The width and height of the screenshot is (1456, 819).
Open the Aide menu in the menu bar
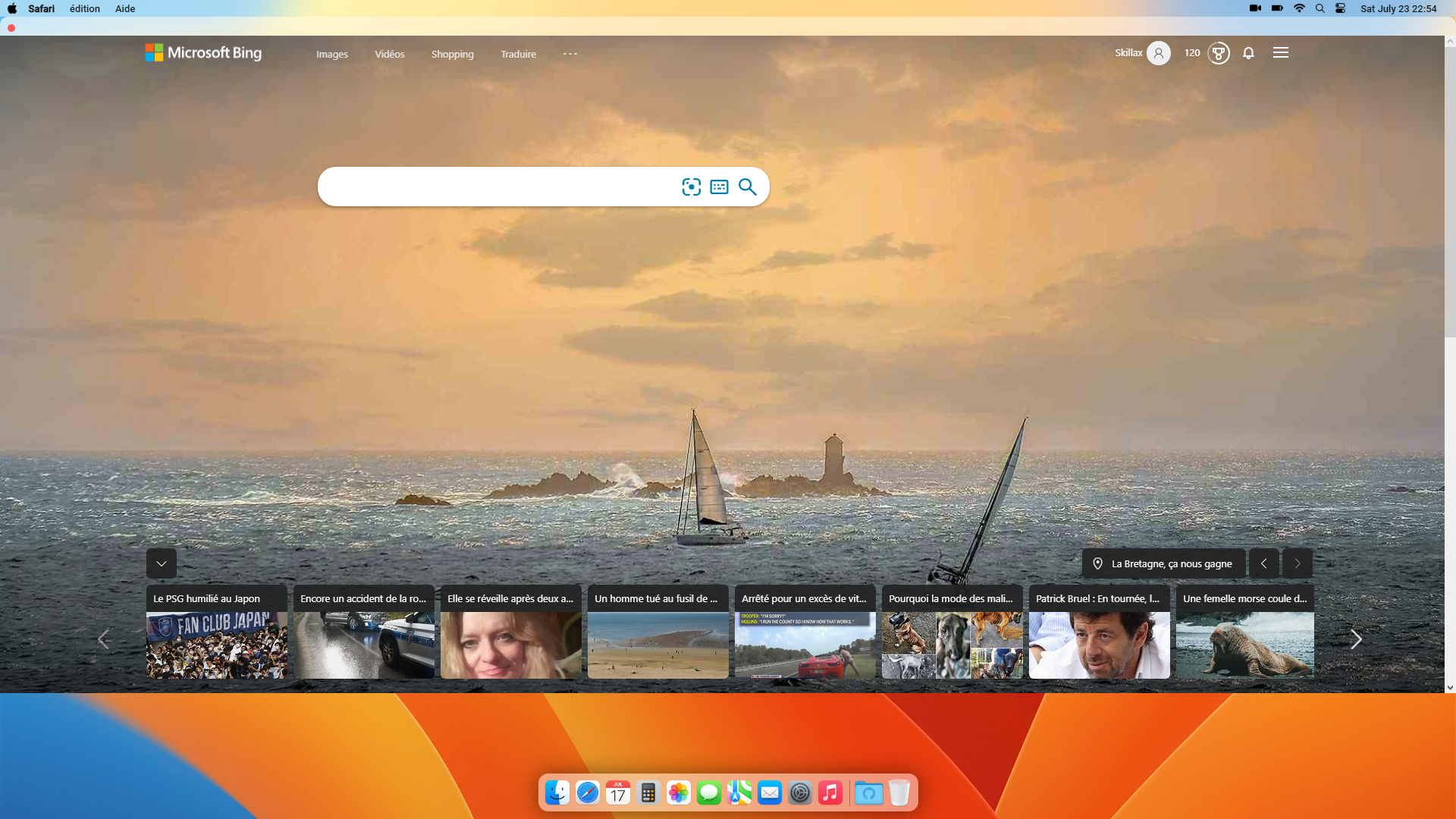pyautogui.click(x=124, y=8)
